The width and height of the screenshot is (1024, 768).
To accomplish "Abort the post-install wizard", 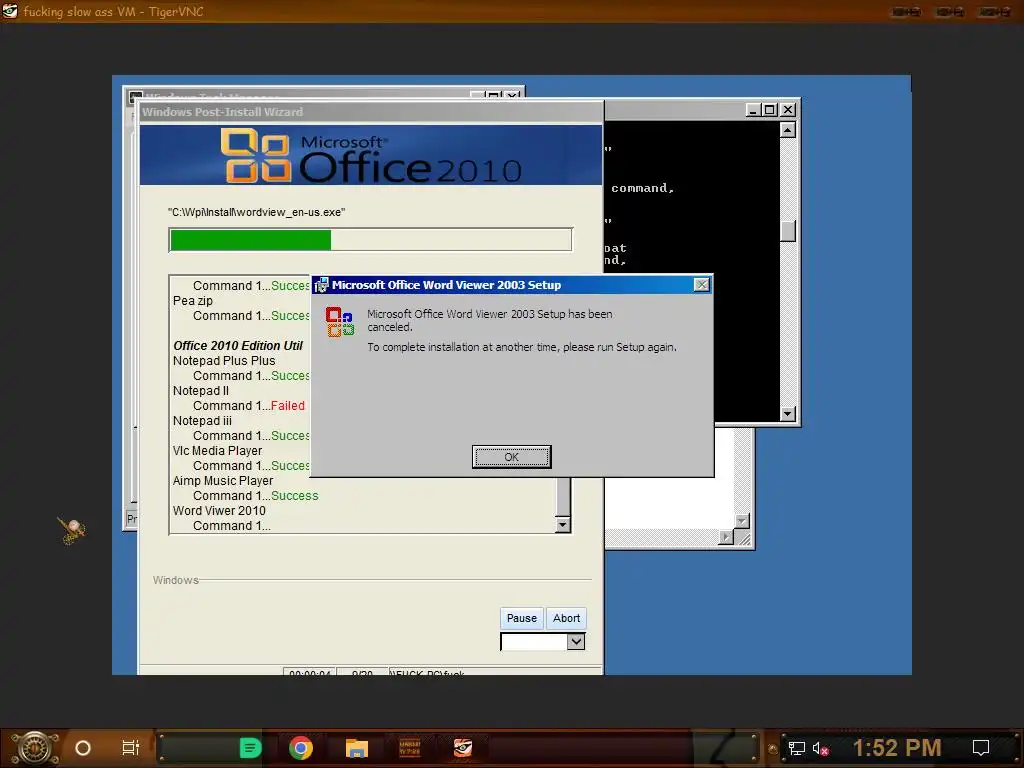I will click(x=566, y=618).
